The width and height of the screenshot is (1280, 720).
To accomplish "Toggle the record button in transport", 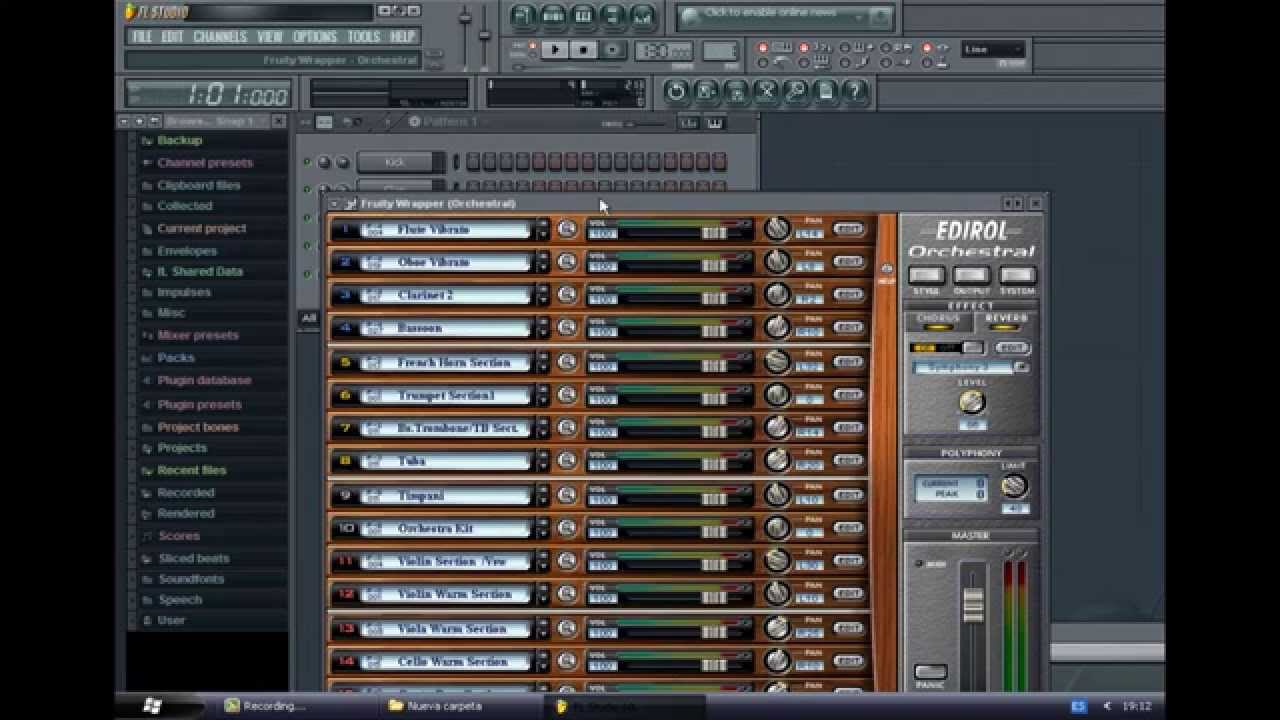I will 613,50.
